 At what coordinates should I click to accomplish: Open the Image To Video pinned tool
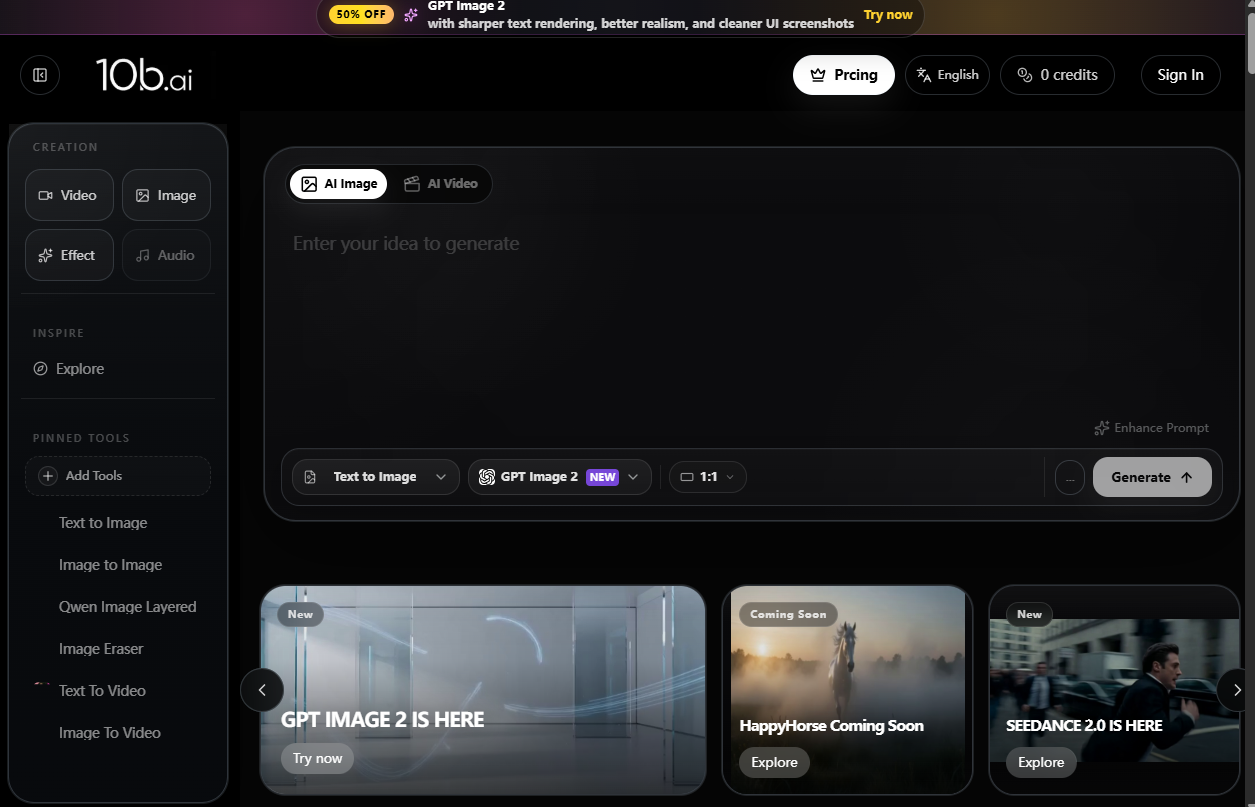click(x=110, y=733)
